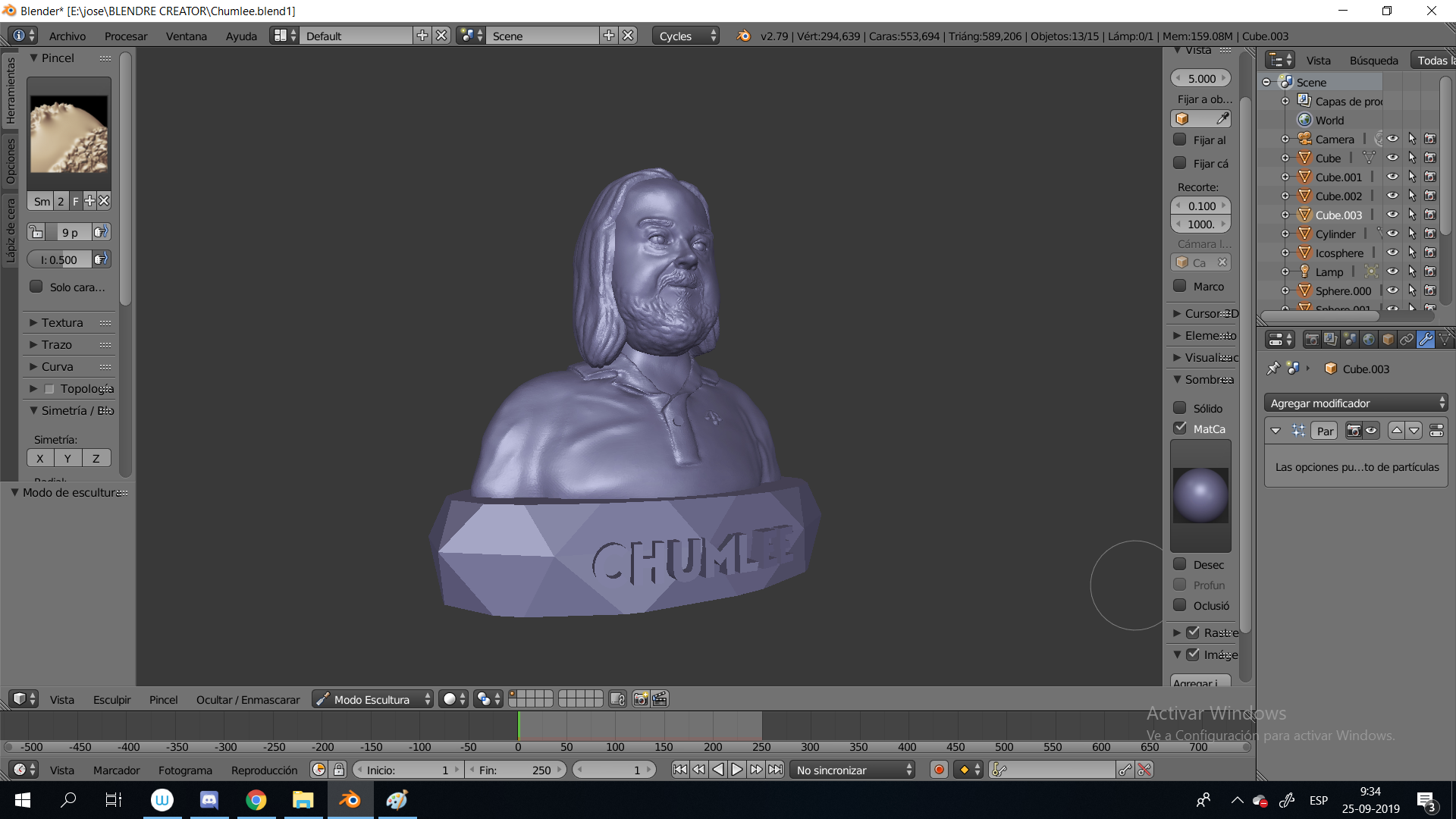The height and width of the screenshot is (819, 1456).
Task: Switch to Render properties camera tab
Action: [1312, 340]
